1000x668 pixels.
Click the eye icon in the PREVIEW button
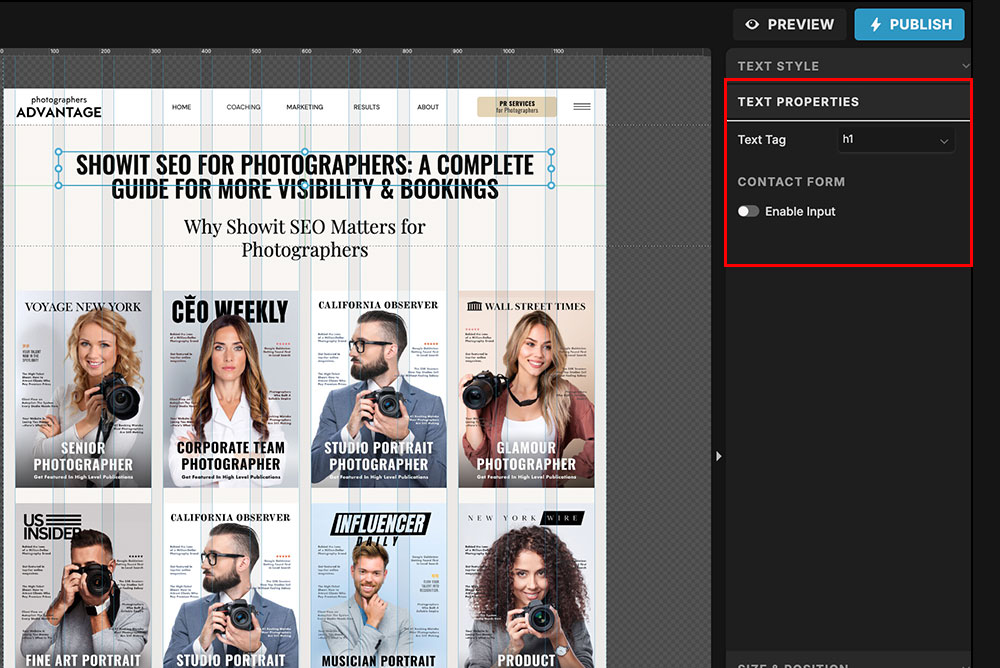(753, 24)
